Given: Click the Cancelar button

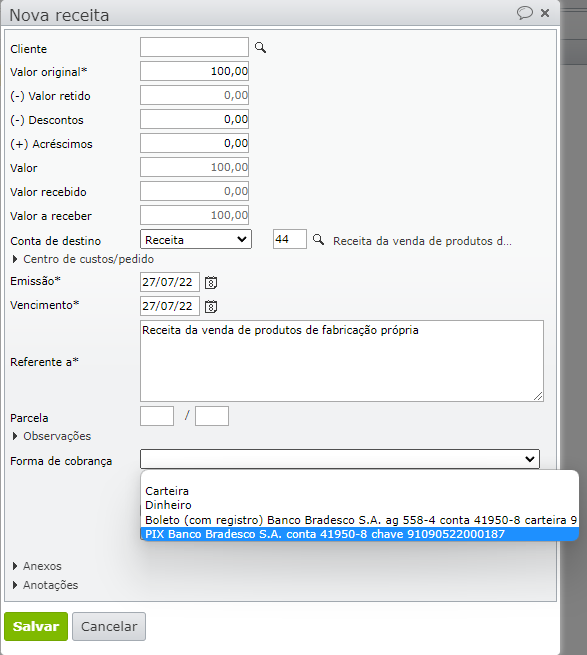Looking at the screenshot, I should 109,626.
